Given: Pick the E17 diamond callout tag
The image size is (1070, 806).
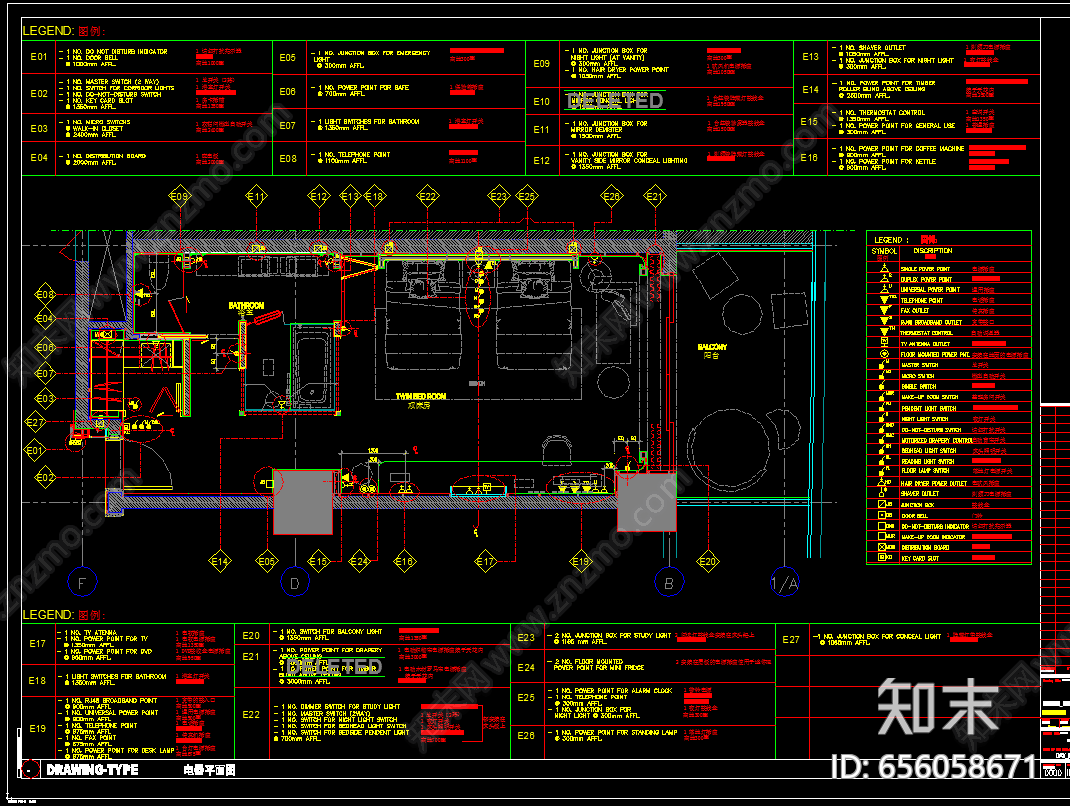Looking at the screenshot, I should pos(485,562).
